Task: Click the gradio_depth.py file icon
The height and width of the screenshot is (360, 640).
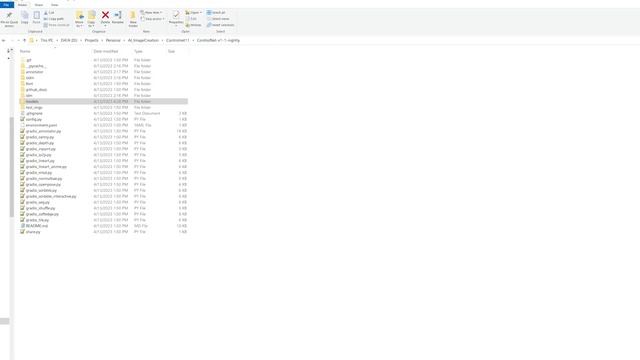Action: click(22, 143)
